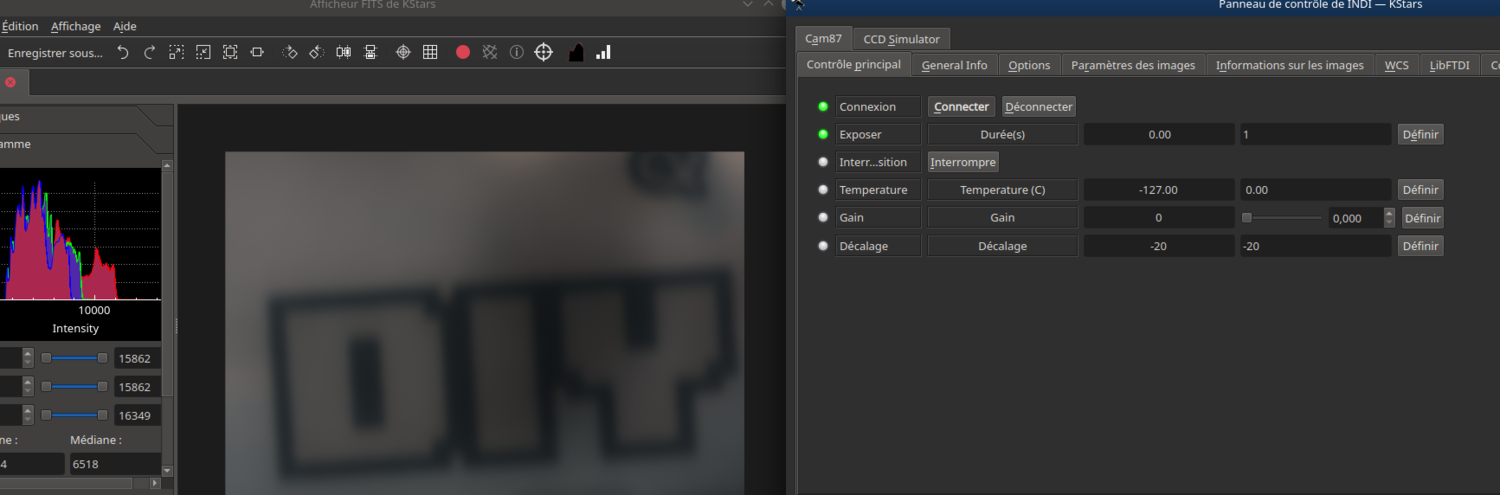
Task: Open the Affichage menu
Action: pos(76,26)
